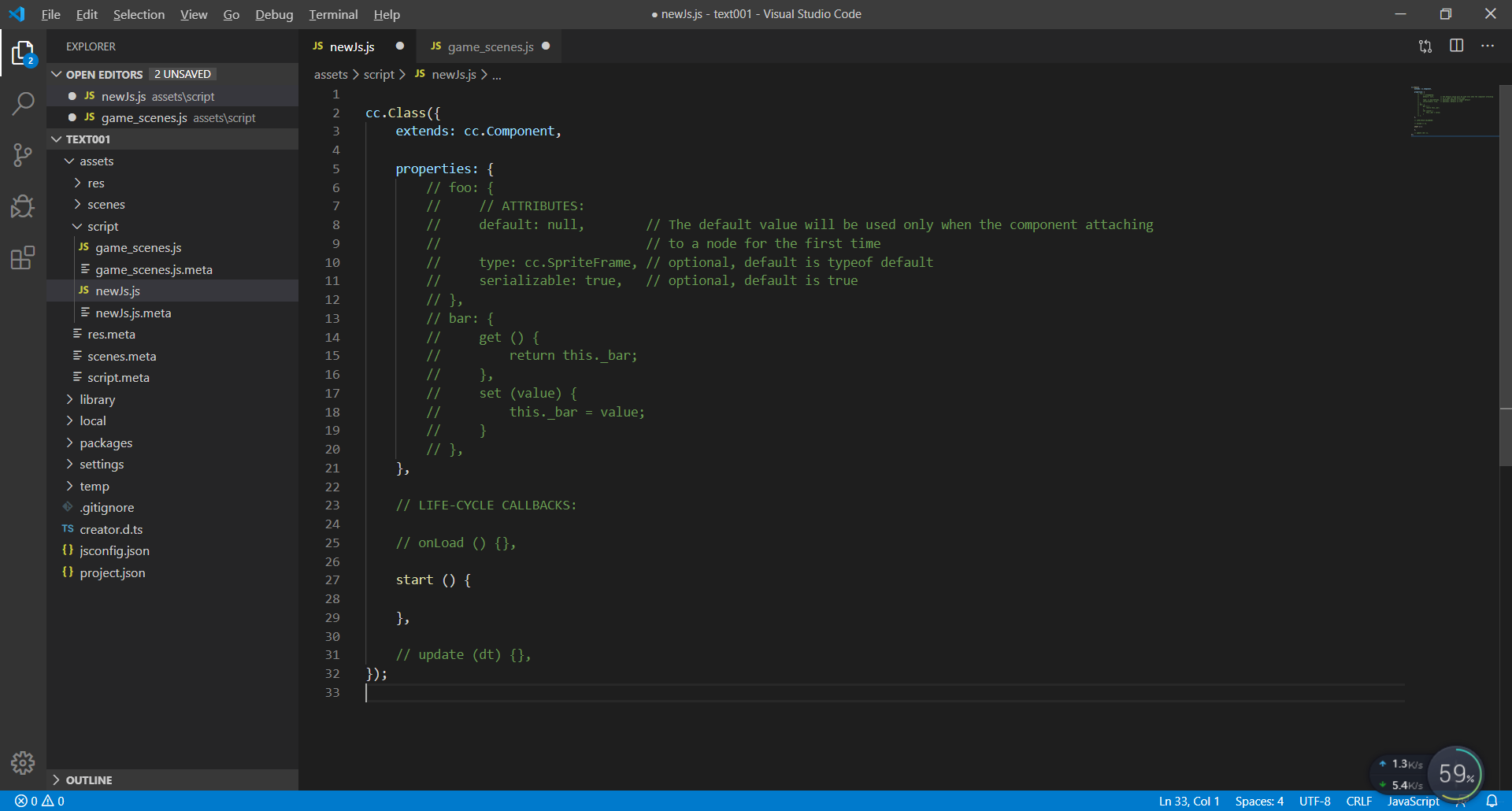Click the notifications bell in status bar

point(1492,801)
